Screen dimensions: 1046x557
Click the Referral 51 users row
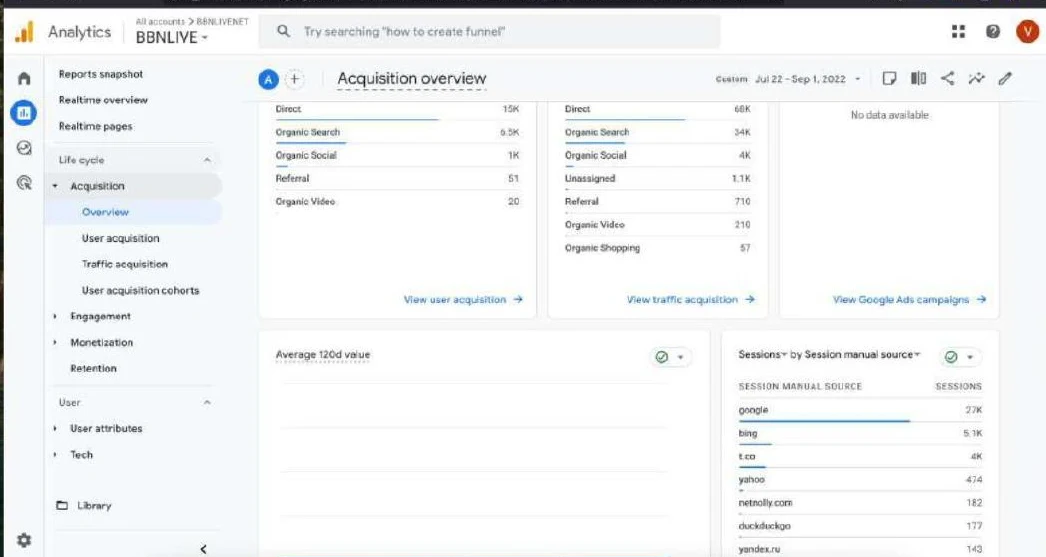(397, 179)
